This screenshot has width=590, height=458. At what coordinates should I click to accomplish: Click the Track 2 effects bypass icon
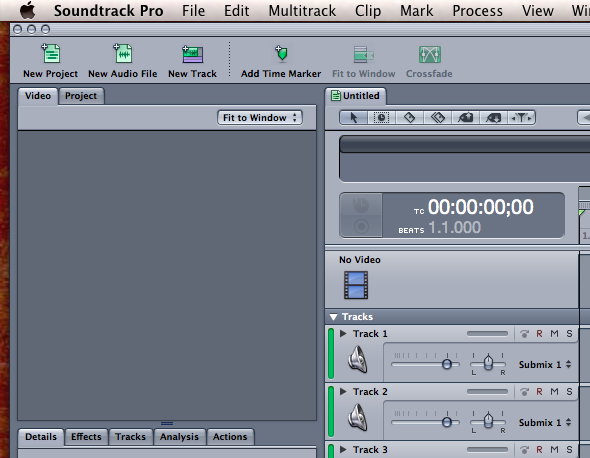click(x=524, y=392)
